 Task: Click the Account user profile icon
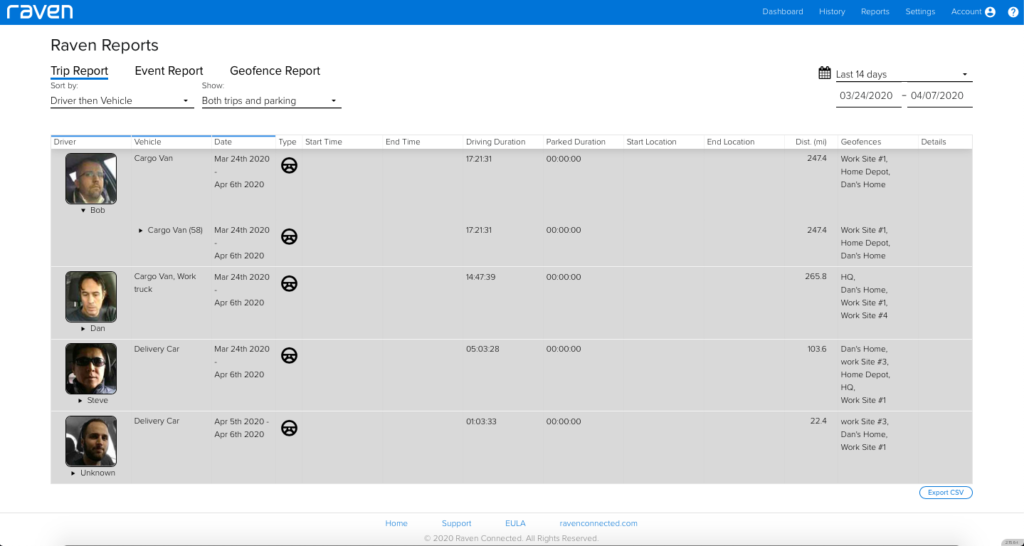[990, 12]
